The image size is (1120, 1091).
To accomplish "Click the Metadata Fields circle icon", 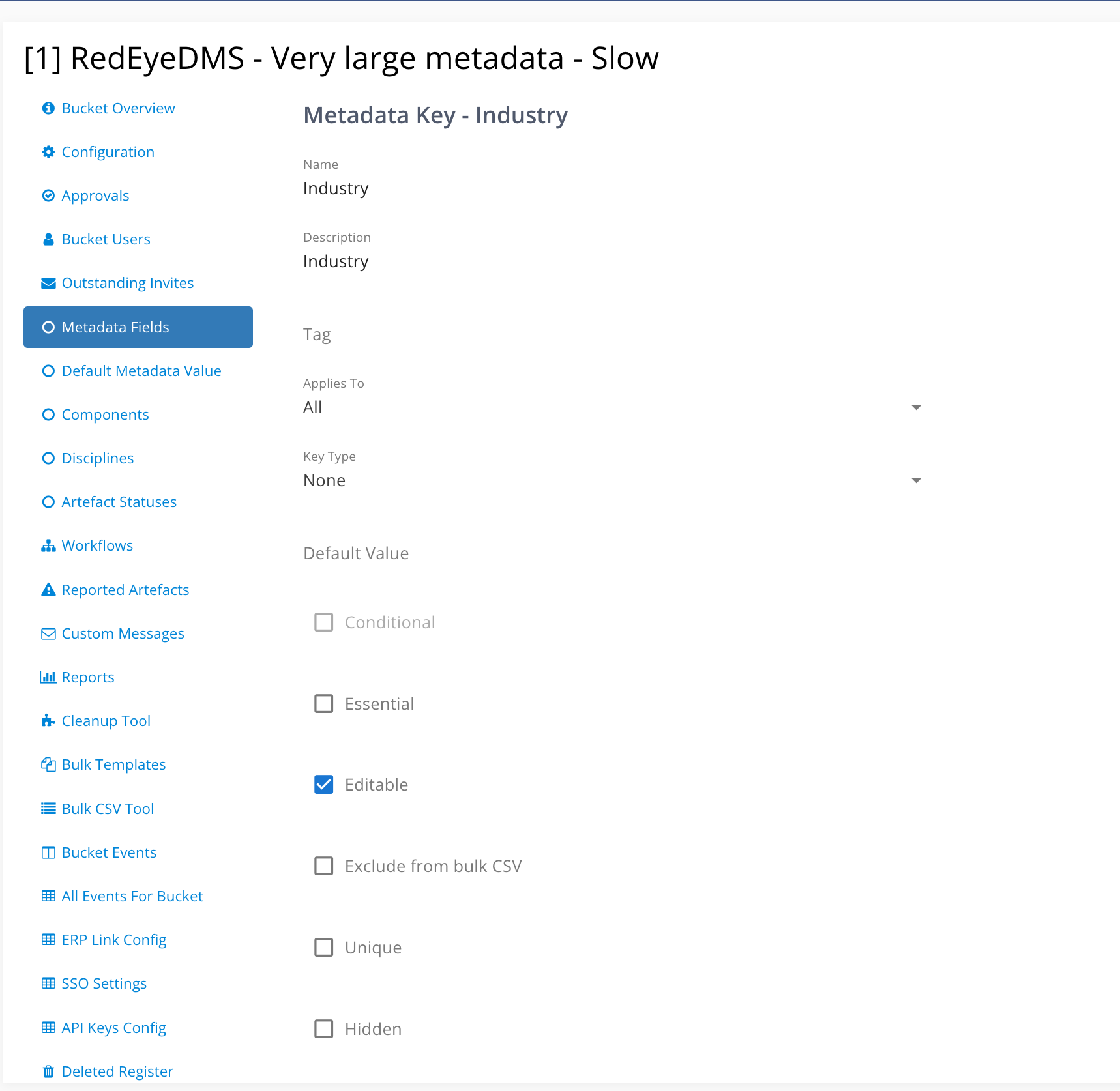I will tap(48, 327).
